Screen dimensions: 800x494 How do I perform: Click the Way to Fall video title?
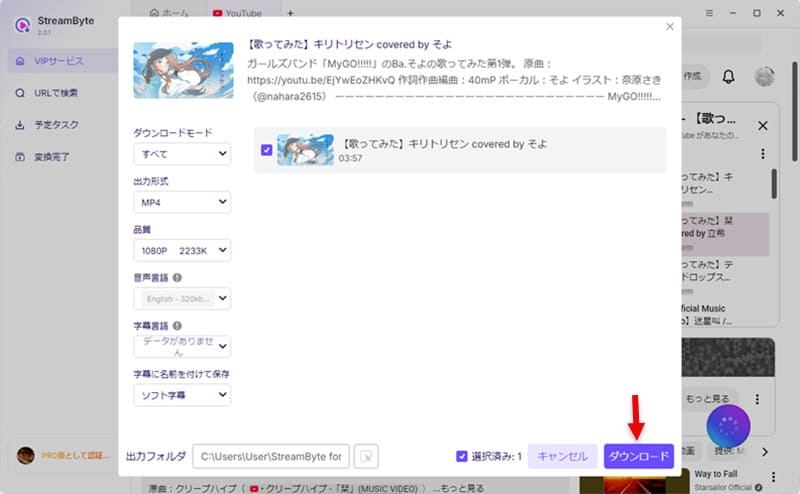[x=716, y=474]
